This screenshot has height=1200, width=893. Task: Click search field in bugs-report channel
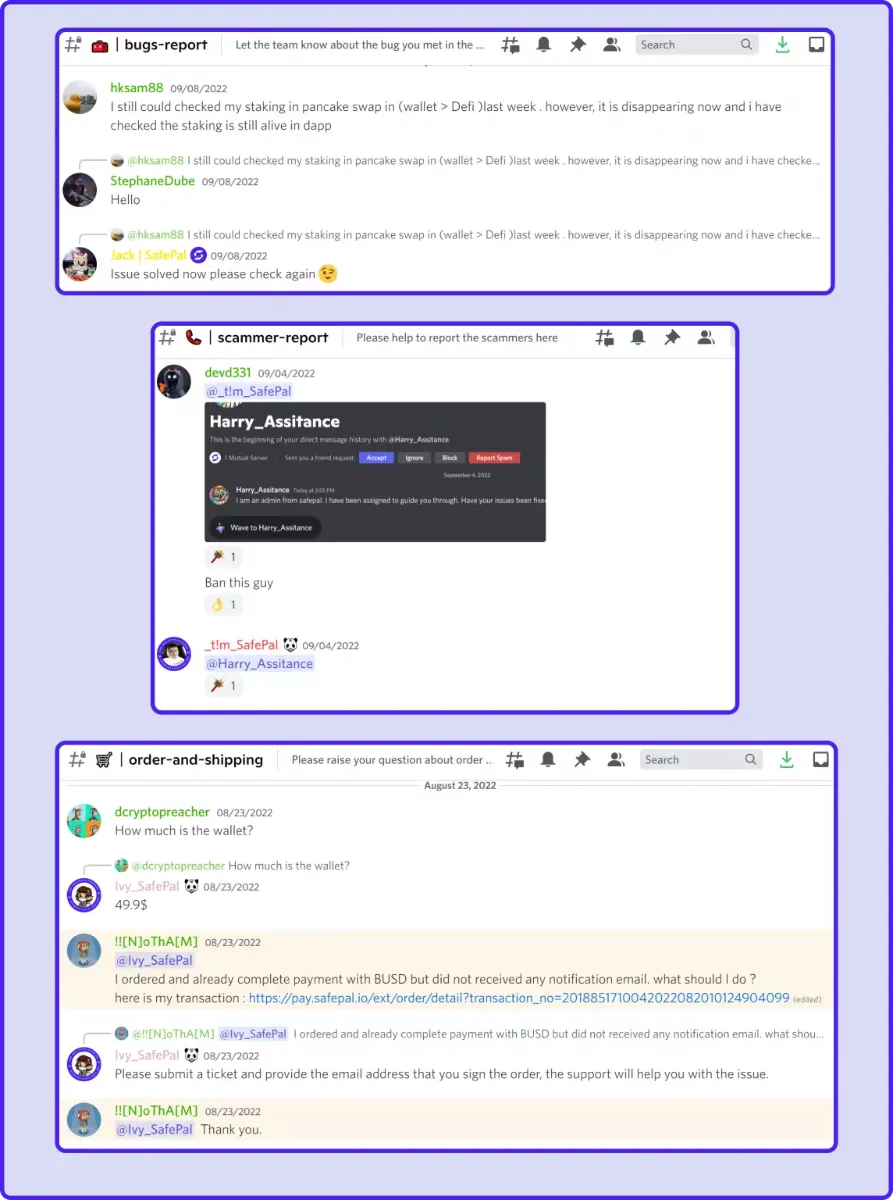[697, 45]
